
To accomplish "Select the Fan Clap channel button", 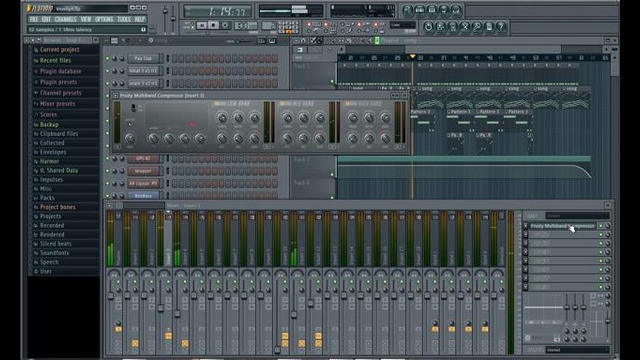I will [143, 59].
